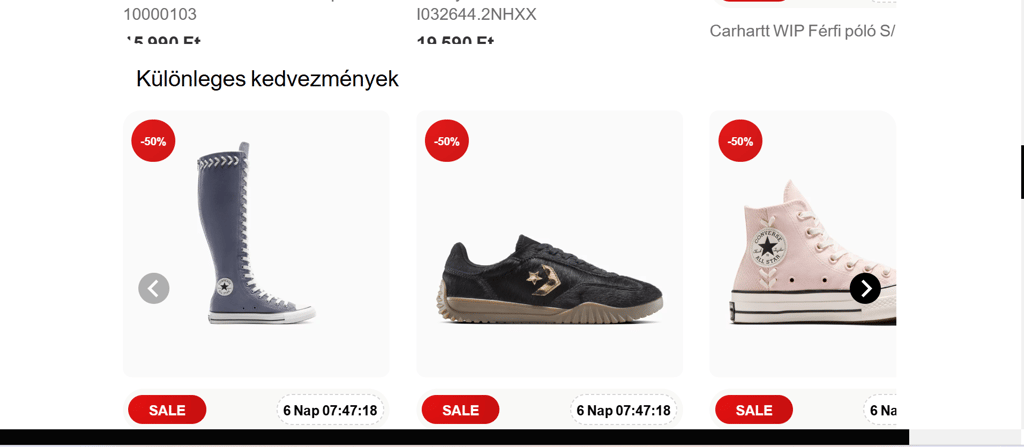Click the countdown timer under the black sneaker
The image size is (1024, 447).
point(623,410)
